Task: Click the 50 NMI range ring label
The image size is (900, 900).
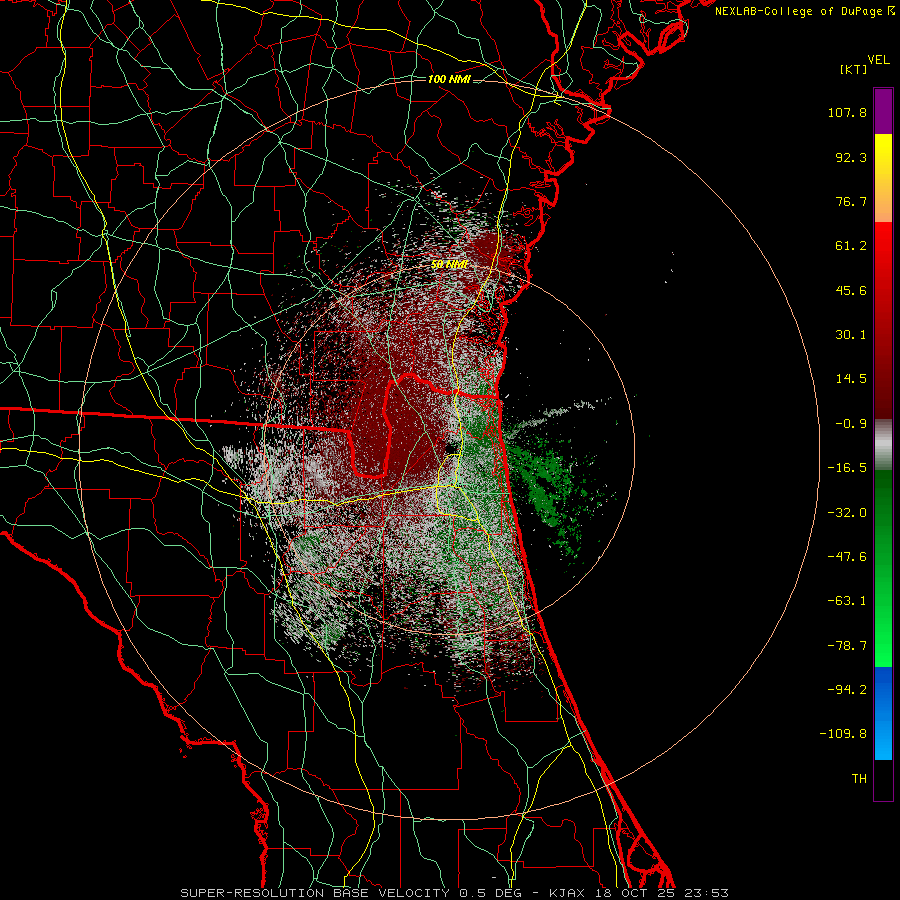Action: (x=449, y=265)
